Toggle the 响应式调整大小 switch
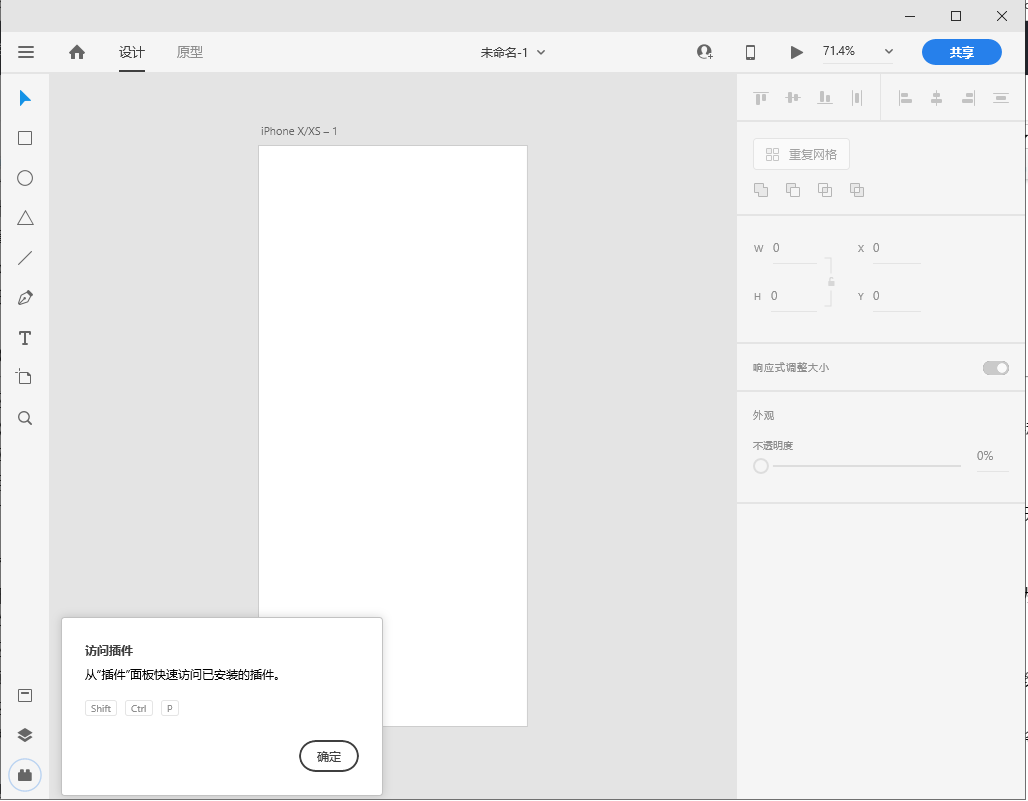 tap(995, 368)
